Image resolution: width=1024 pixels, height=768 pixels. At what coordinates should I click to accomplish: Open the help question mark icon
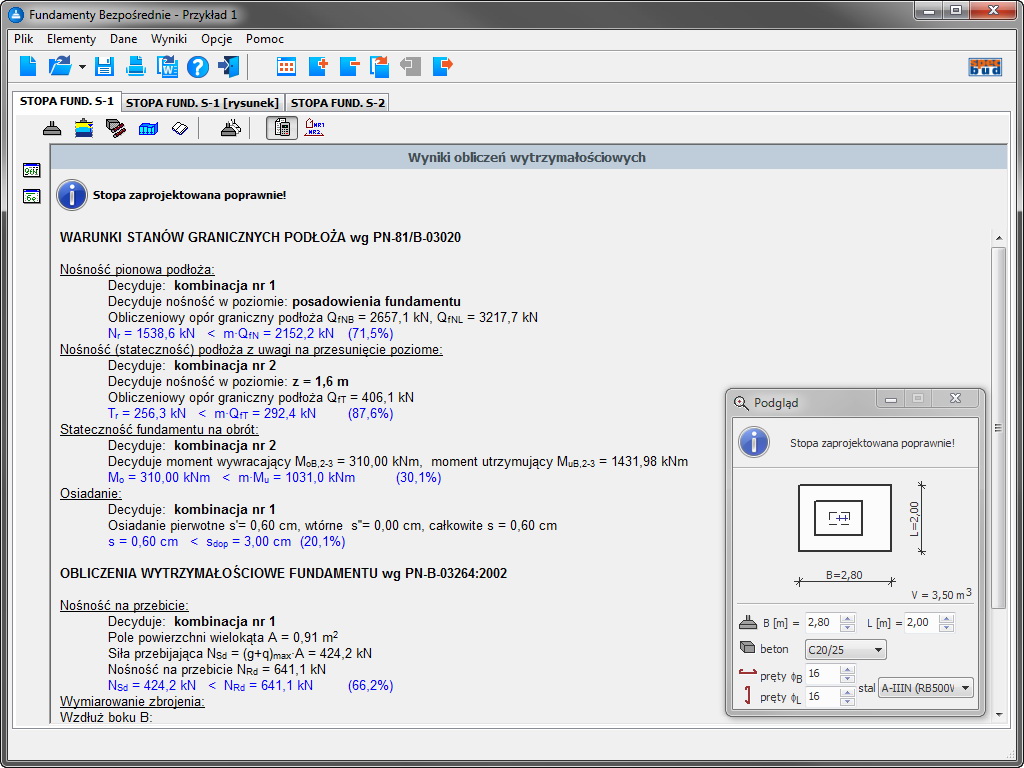point(197,67)
